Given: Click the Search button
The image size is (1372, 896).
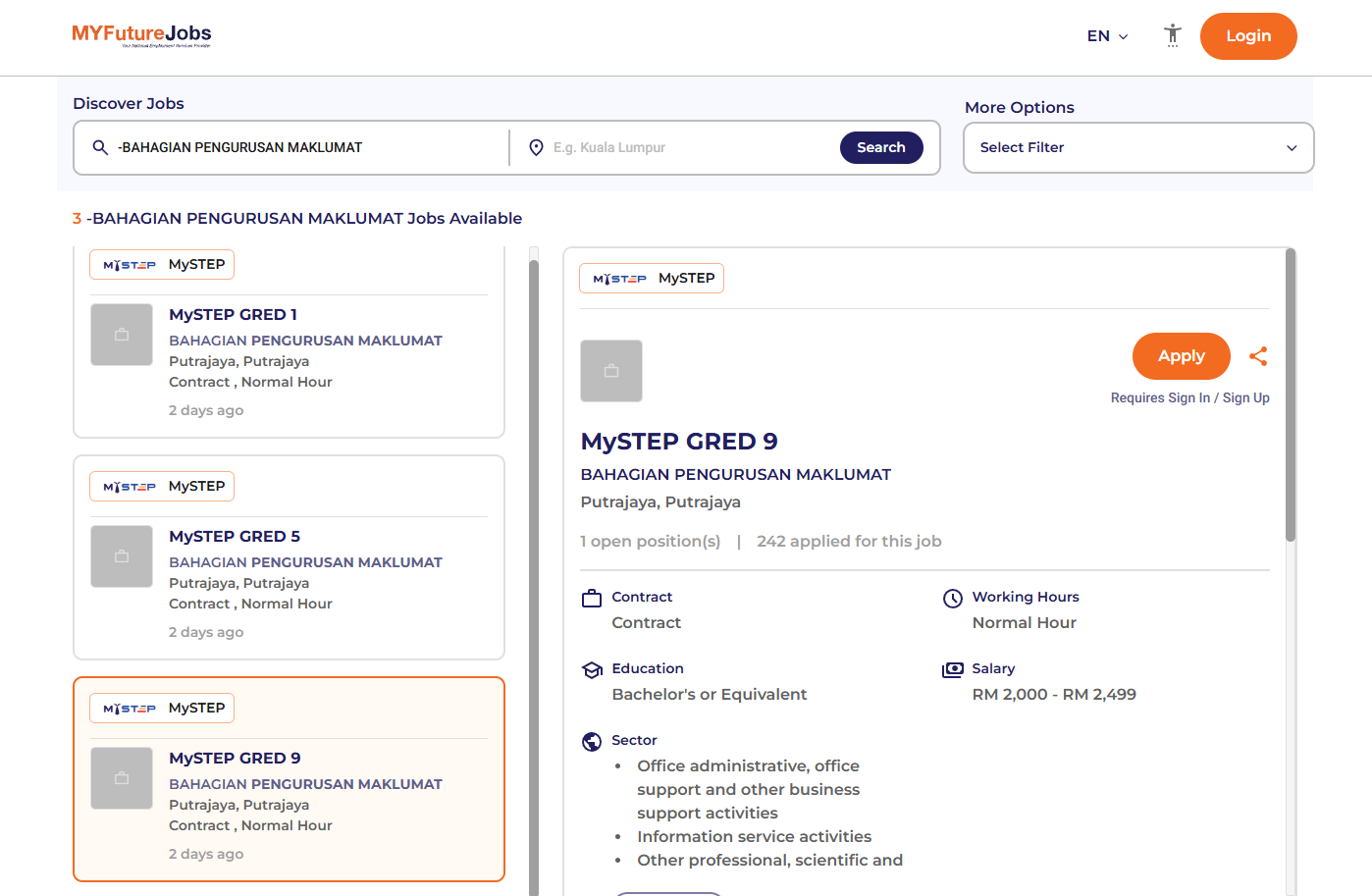Looking at the screenshot, I should click(881, 147).
